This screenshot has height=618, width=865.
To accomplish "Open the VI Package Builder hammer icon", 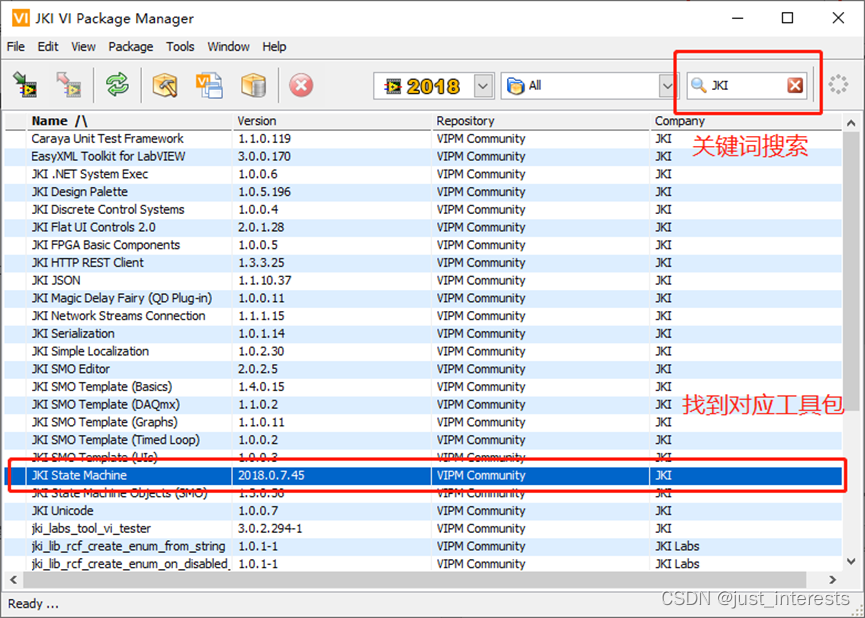I will point(164,85).
